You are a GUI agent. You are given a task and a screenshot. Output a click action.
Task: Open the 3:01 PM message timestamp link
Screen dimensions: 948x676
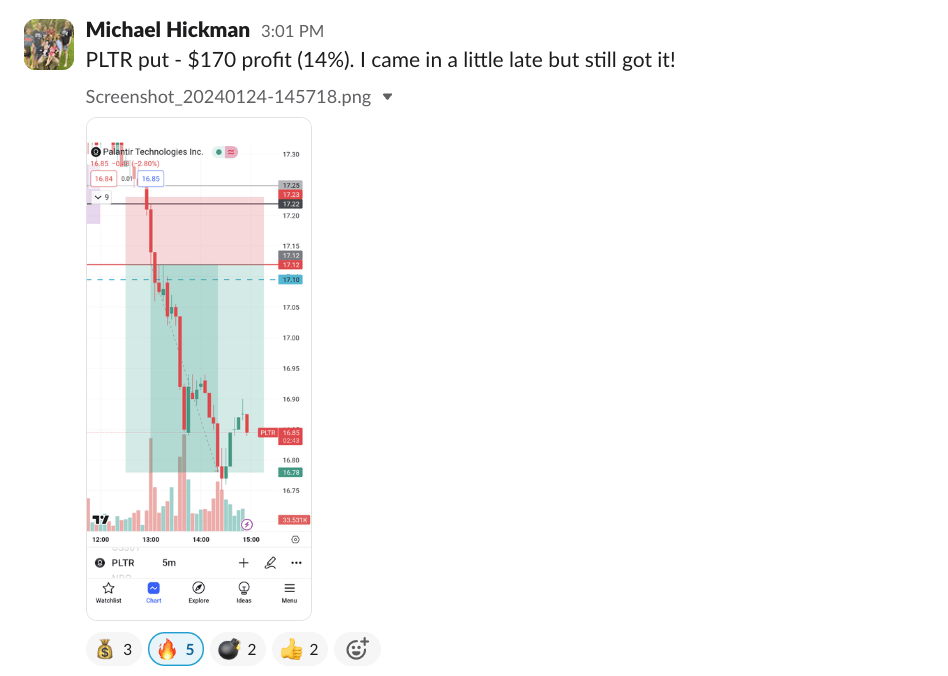[x=292, y=32]
